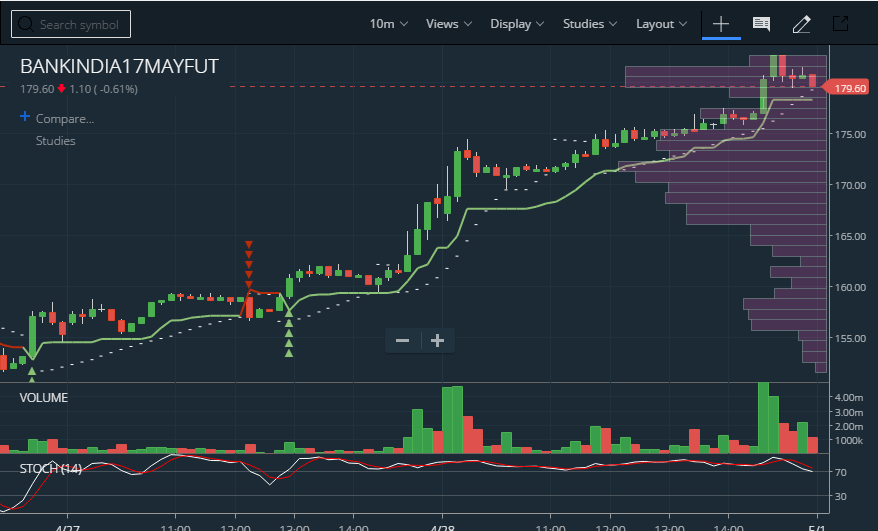Open the Display dropdown menu

tap(517, 24)
